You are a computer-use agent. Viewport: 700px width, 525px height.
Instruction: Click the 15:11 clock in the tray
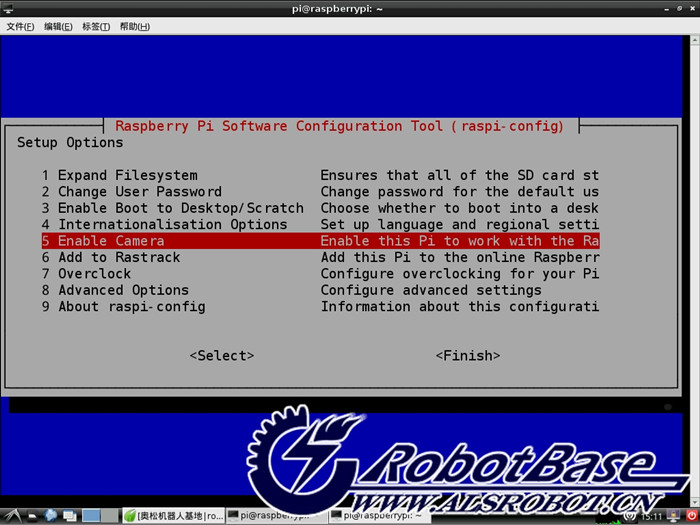click(x=652, y=517)
